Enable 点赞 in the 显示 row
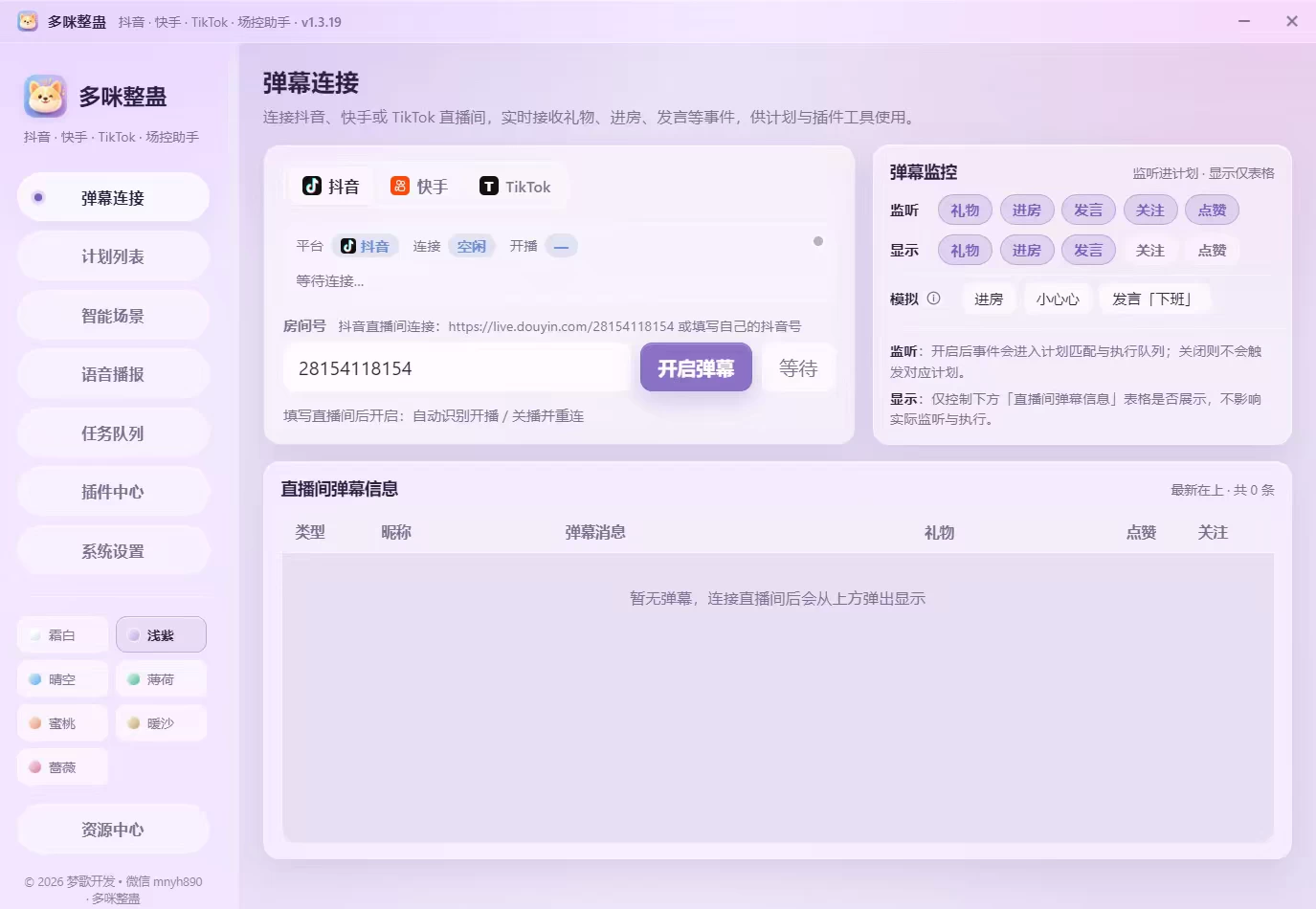The image size is (1316, 909). click(1212, 251)
